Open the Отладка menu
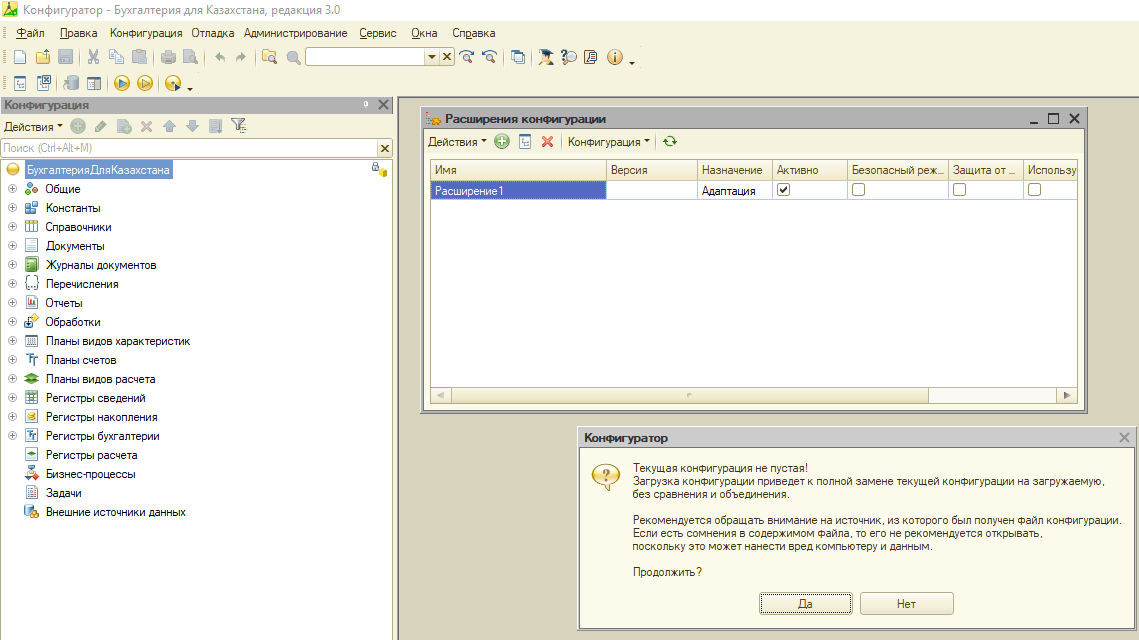1139x640 pixels. tap(213, 33)
